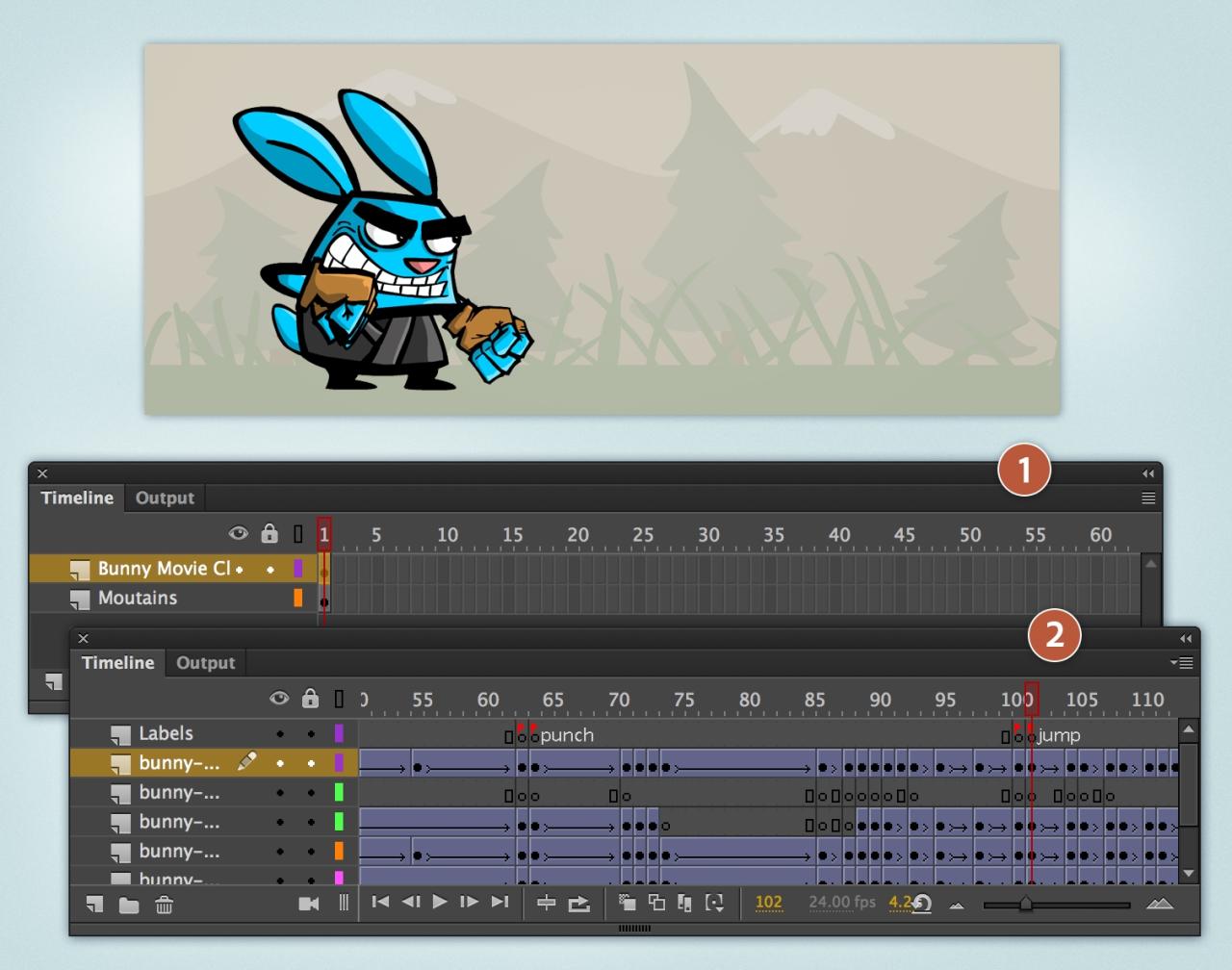Lock the Moutains layer

tap(270, 599)
